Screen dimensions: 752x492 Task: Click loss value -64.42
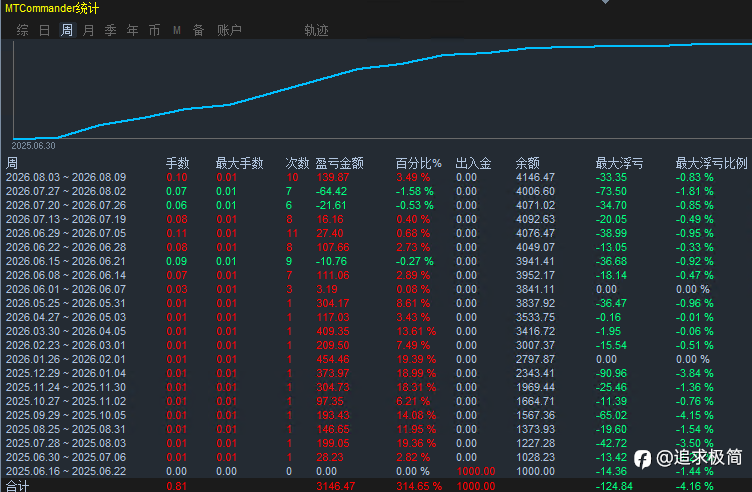pyautogui.click(x=331, y=191)
